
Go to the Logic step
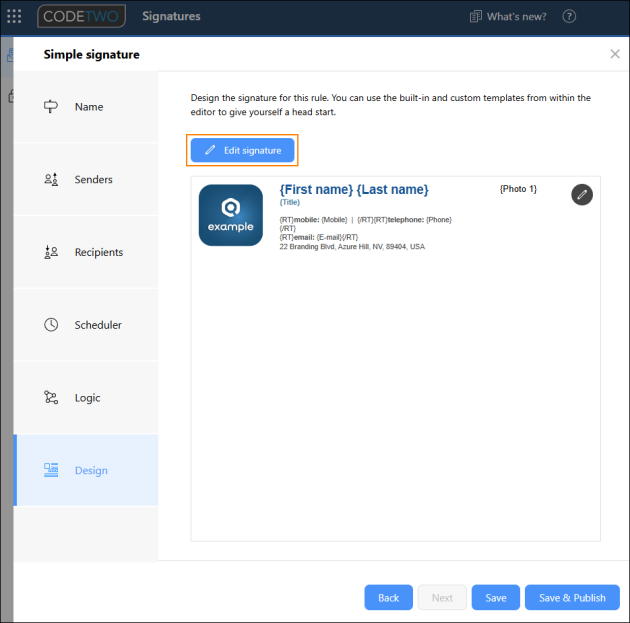86,398
